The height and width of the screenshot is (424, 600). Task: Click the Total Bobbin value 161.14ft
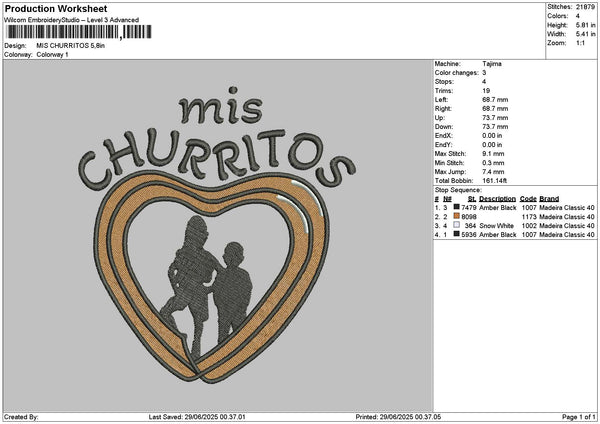click(x=494, y=181)
